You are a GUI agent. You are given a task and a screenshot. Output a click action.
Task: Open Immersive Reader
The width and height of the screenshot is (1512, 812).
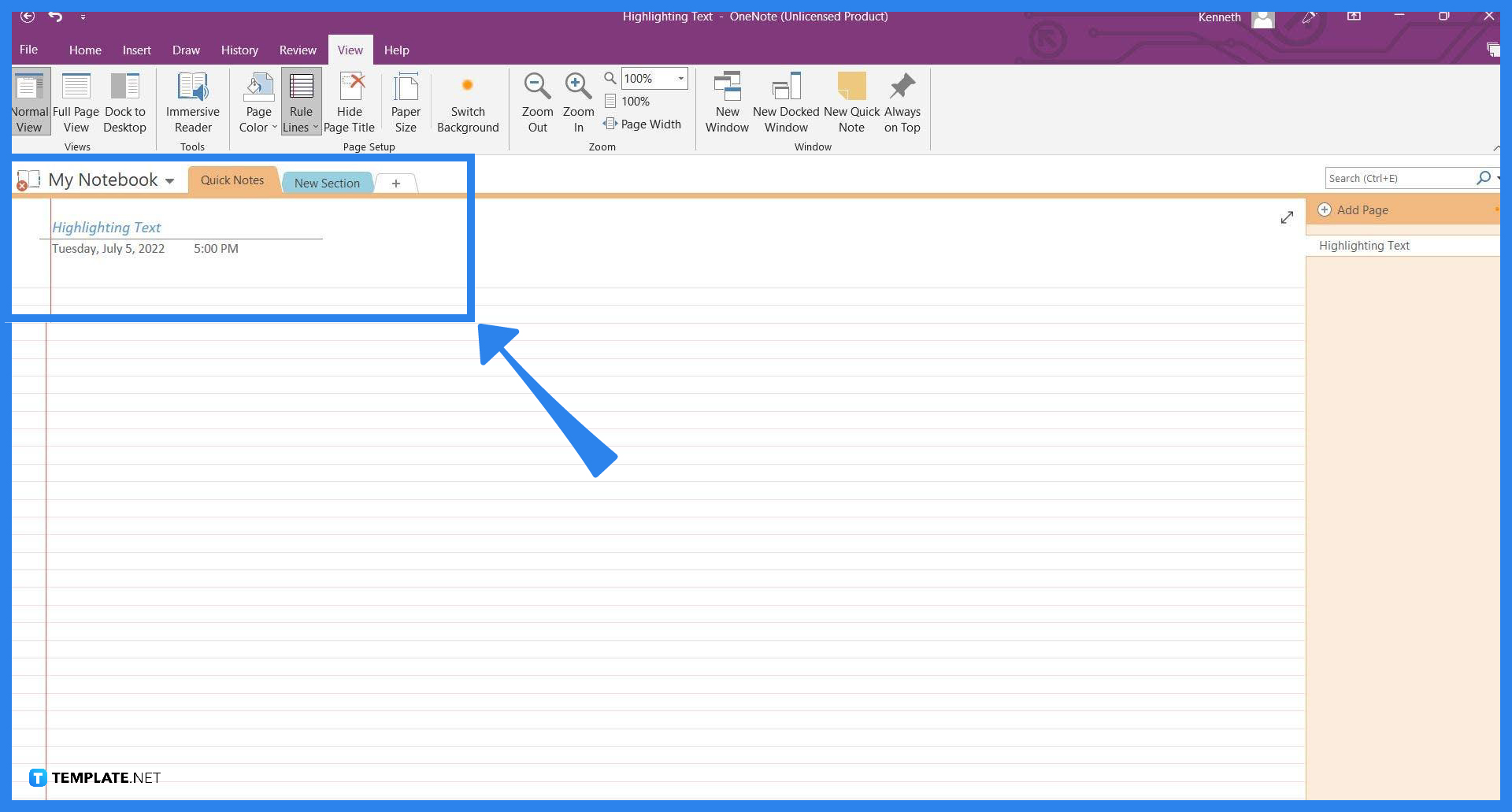[192, 101]
